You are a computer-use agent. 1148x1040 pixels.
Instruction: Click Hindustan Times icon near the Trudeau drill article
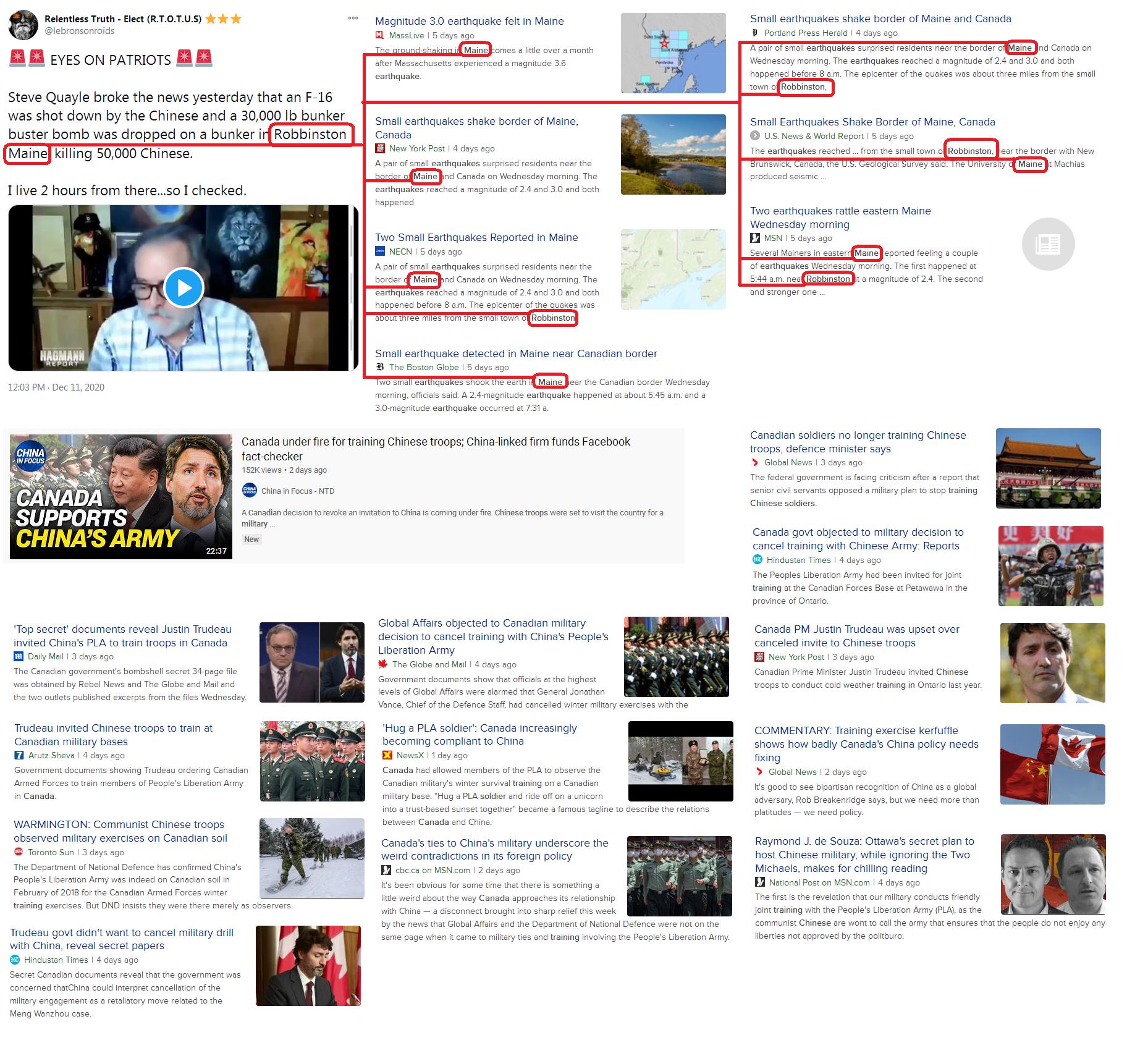click(x=15, y=960)
